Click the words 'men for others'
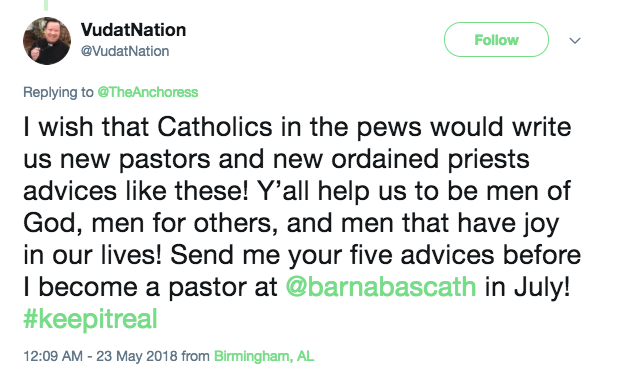The height and width of the screenshot is (378, 618). (x=182, y=223)
